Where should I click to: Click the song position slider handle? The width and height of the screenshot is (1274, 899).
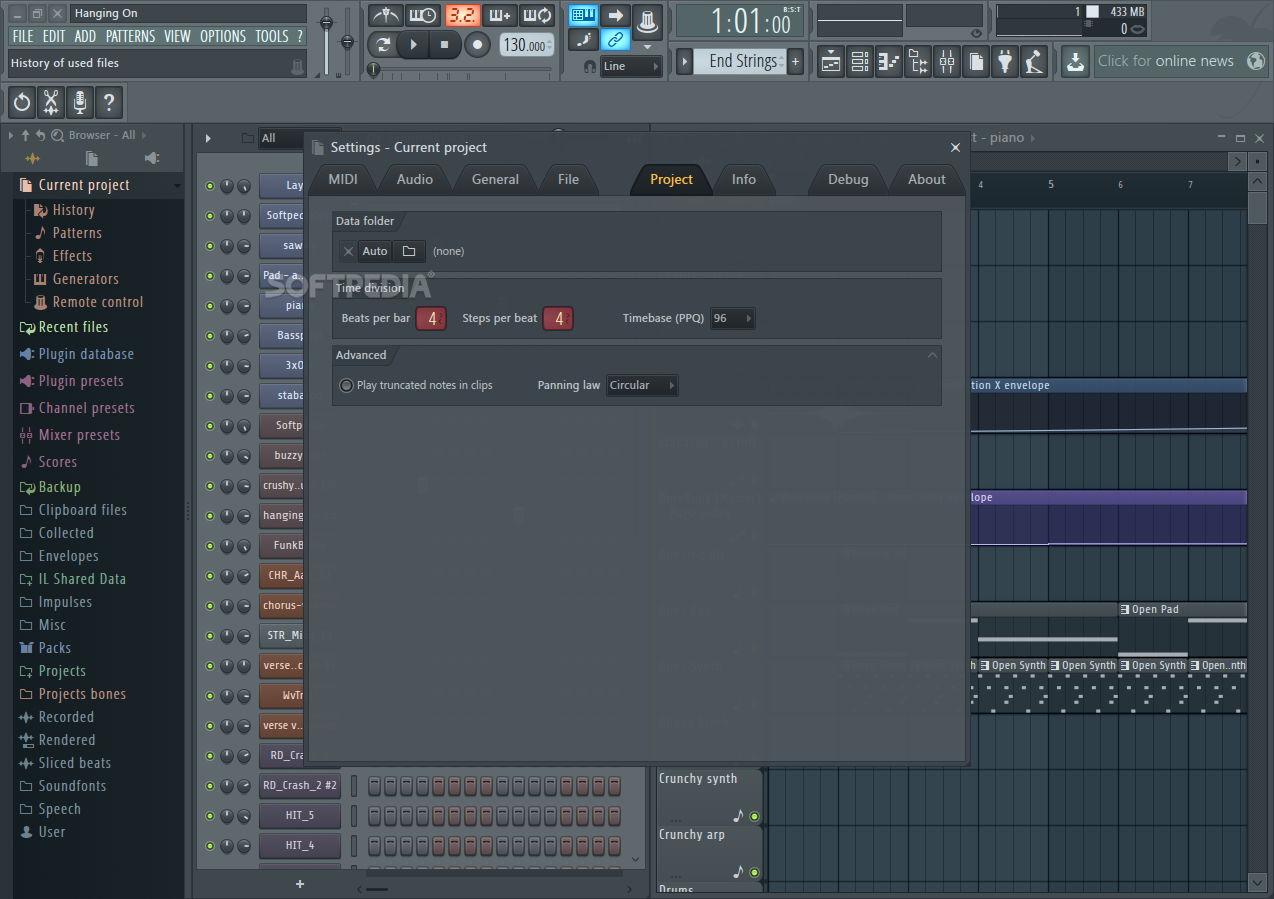pyautogui.click(x=373, y=69)
